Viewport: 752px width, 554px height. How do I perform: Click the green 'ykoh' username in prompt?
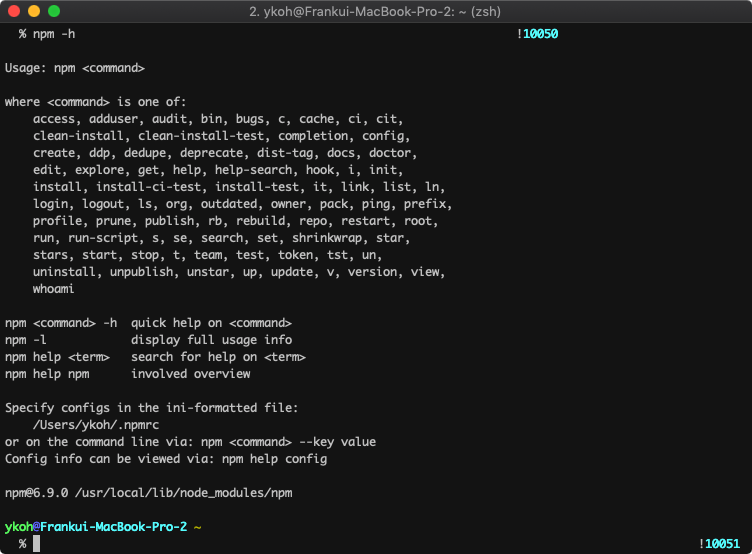(18, 526)
